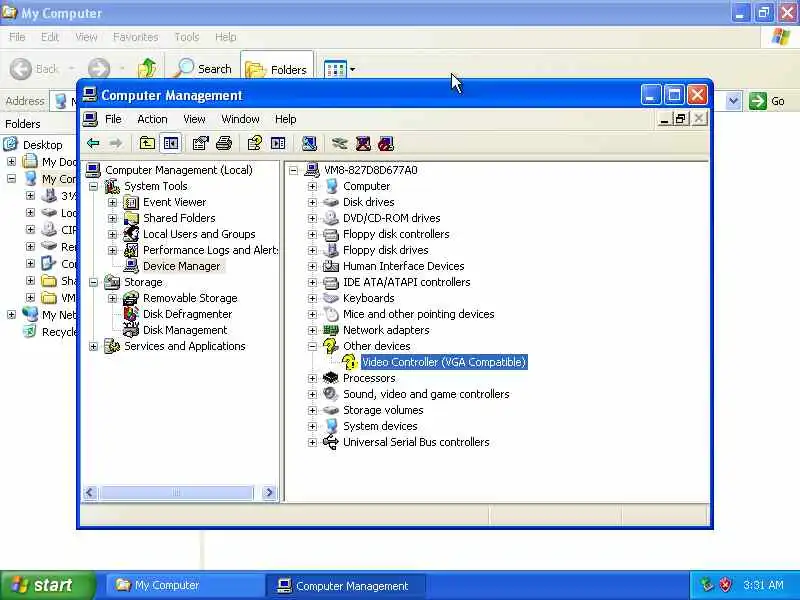The image size is (800, 600).
Task: Click Folders button in My Computer toolbar
Action: (277, 68)
